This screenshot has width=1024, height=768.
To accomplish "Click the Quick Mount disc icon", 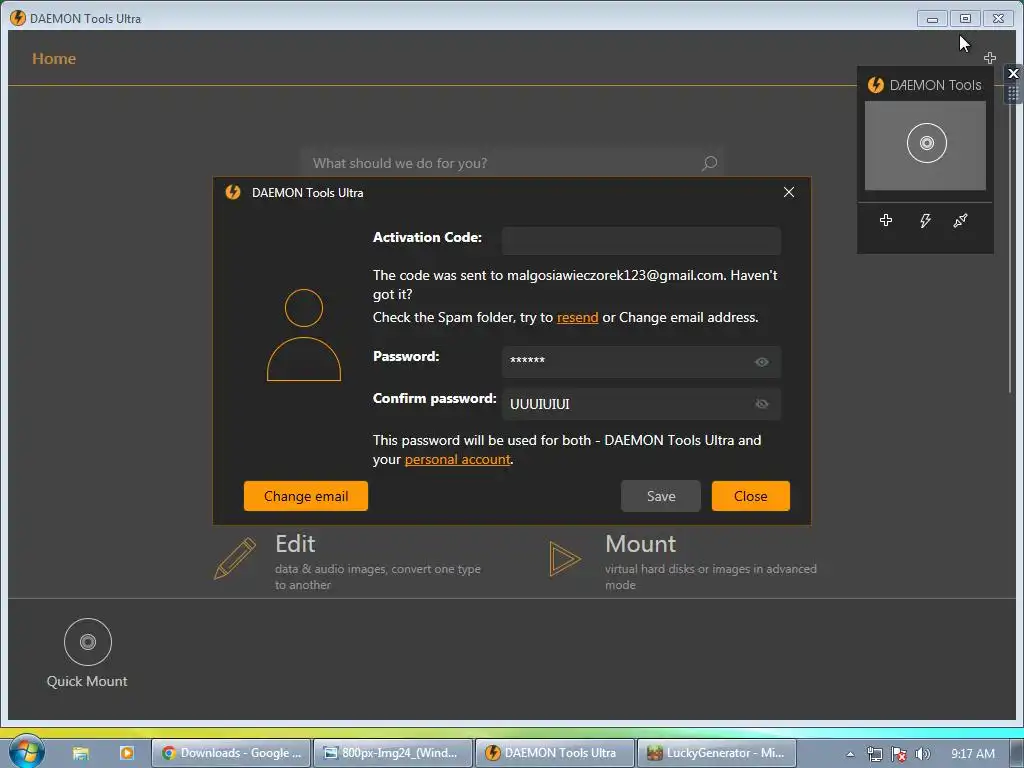I will coord(88,642).
